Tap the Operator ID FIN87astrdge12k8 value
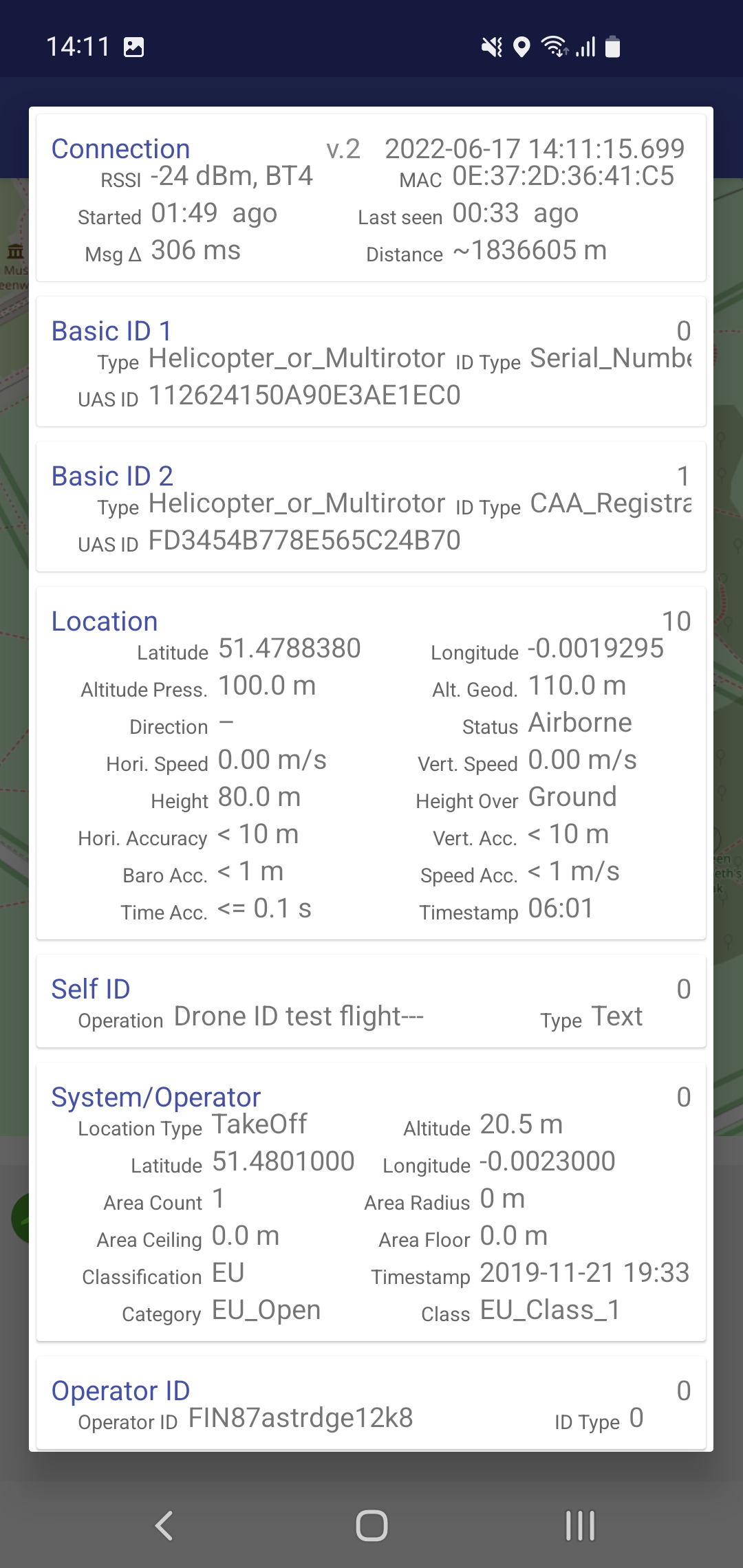The width and height of the screenshot is (743, 1568). 301,1418
